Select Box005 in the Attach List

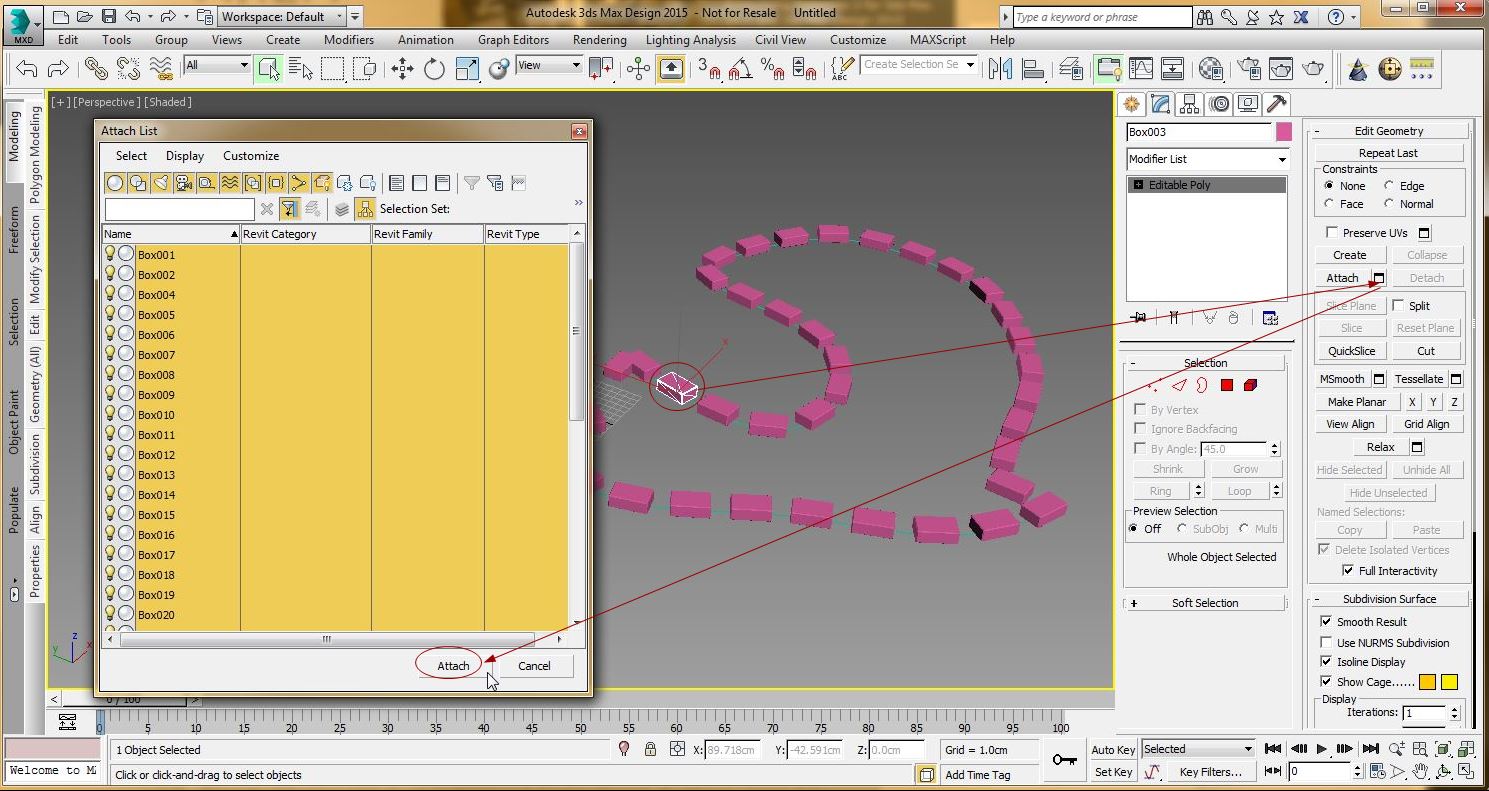pos(157,314)
